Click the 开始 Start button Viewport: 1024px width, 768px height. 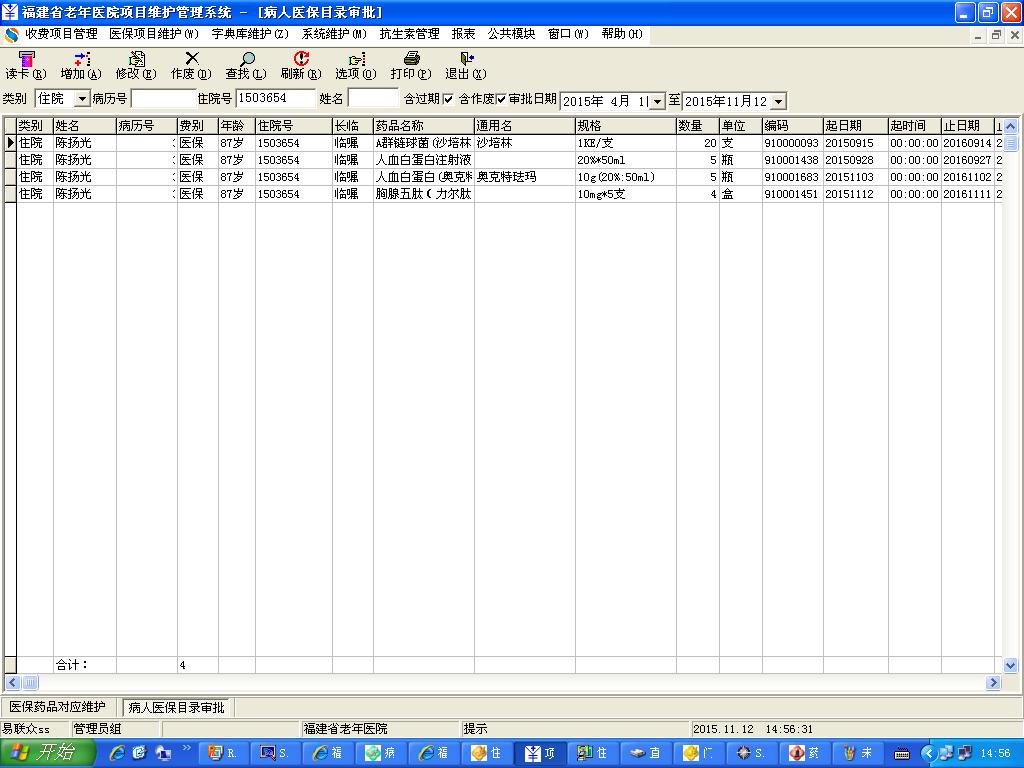tap(46, 753)
